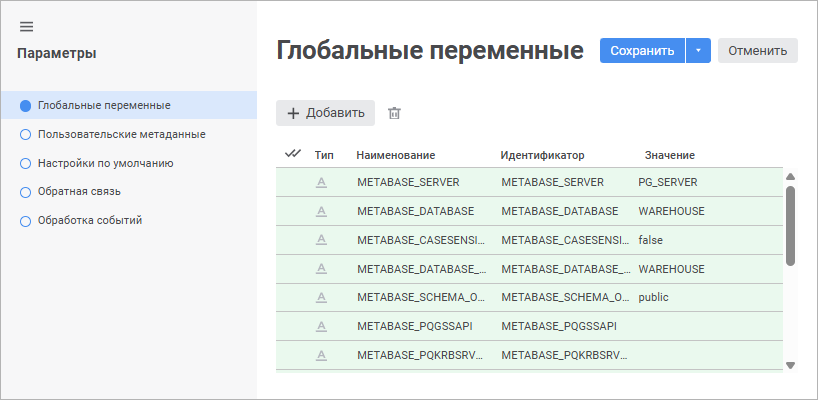Click type icon in the public-value row

point(321,297)
